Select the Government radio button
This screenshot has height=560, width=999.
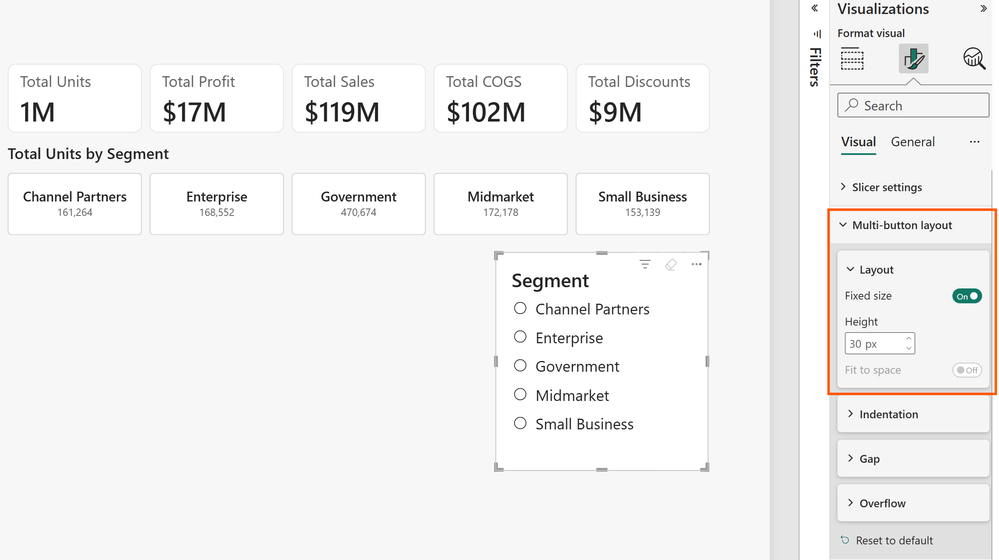(520, 366)
